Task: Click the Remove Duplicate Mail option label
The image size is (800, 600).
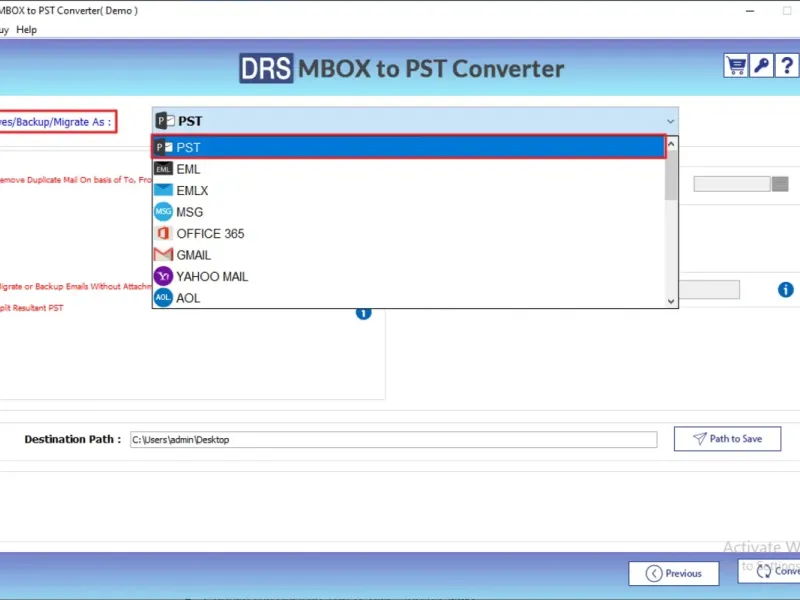Action: (76, 180)
